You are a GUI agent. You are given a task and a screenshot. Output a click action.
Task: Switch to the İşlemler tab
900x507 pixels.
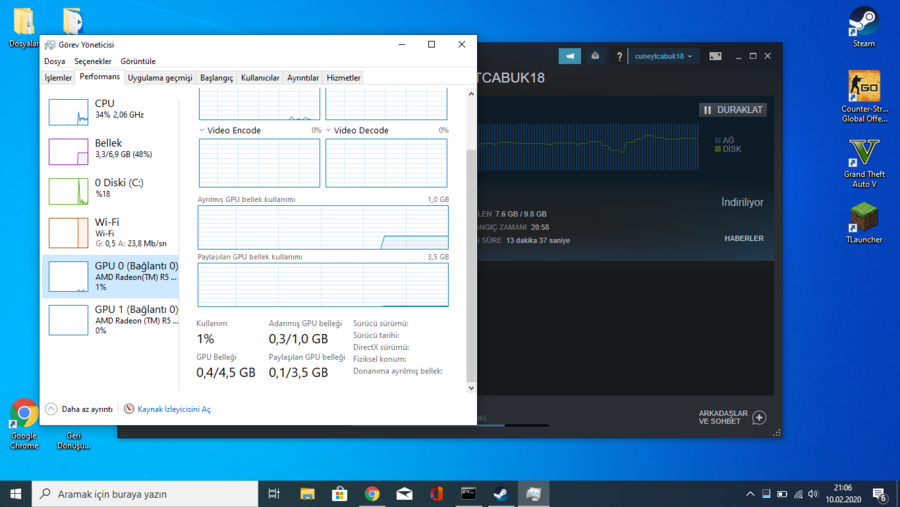[58, 78]
